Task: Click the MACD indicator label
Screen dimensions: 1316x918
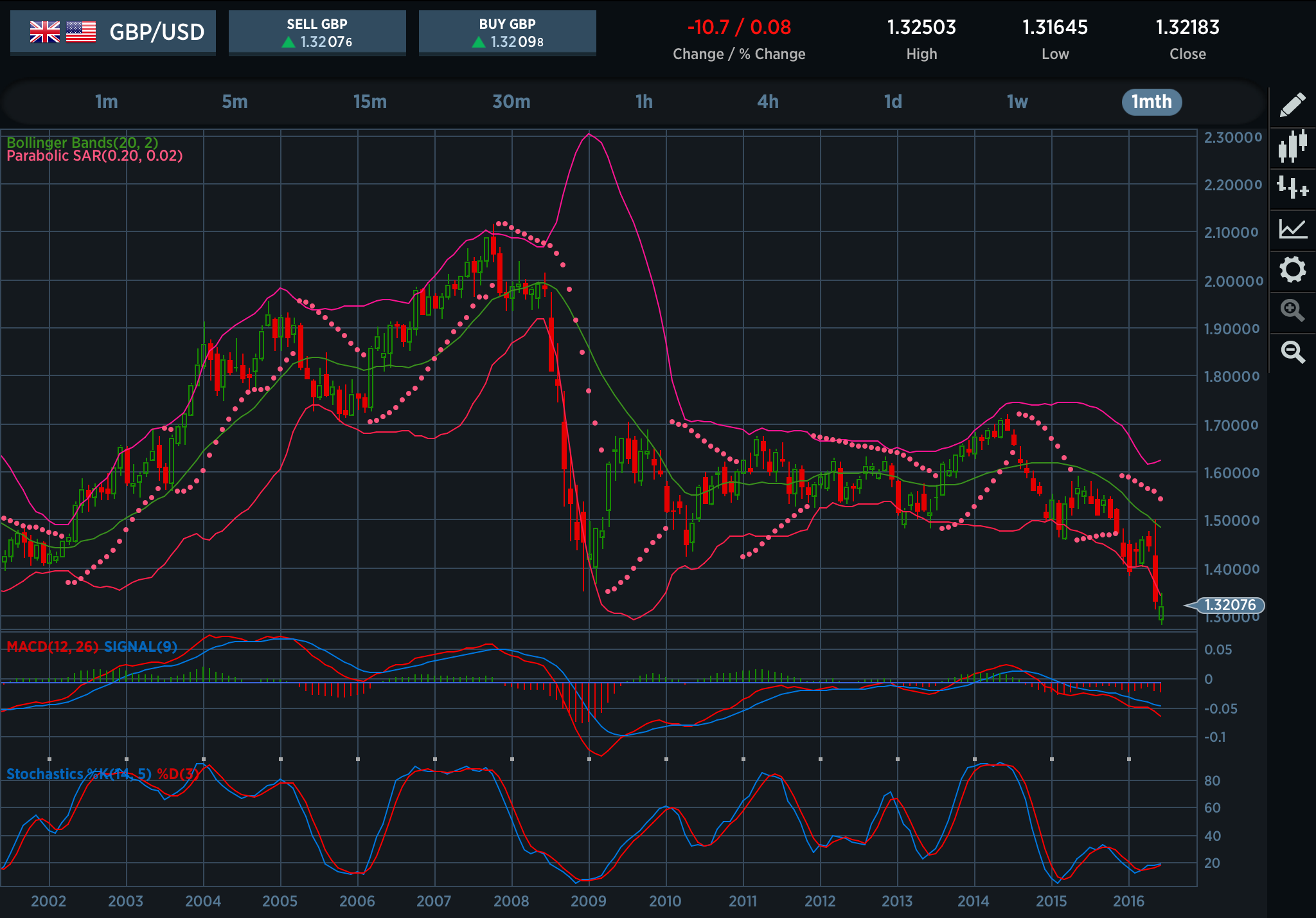Action: click(x=52, y=647)
